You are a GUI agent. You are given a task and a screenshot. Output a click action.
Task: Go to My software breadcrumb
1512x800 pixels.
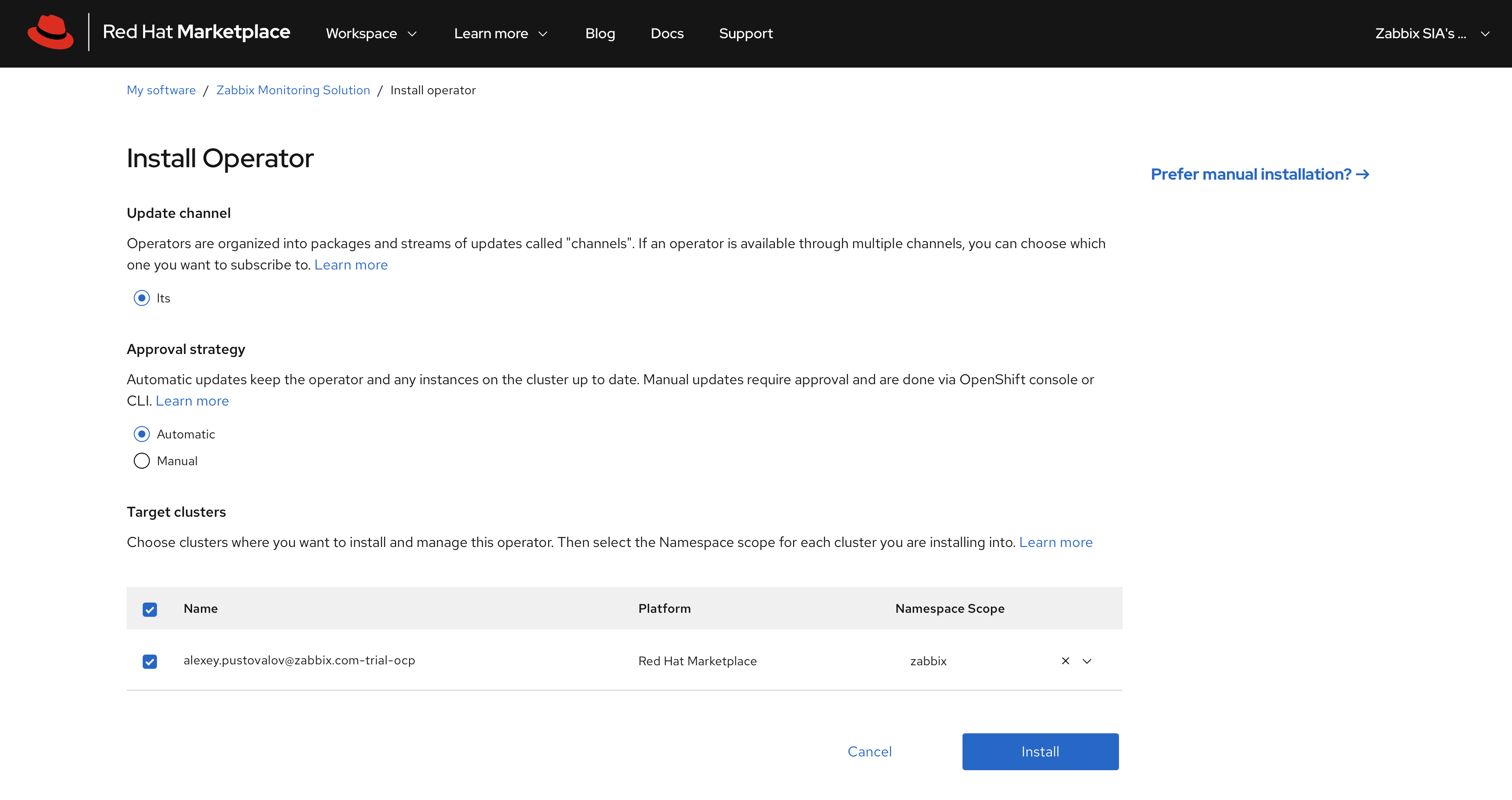(x=161, y=90)
